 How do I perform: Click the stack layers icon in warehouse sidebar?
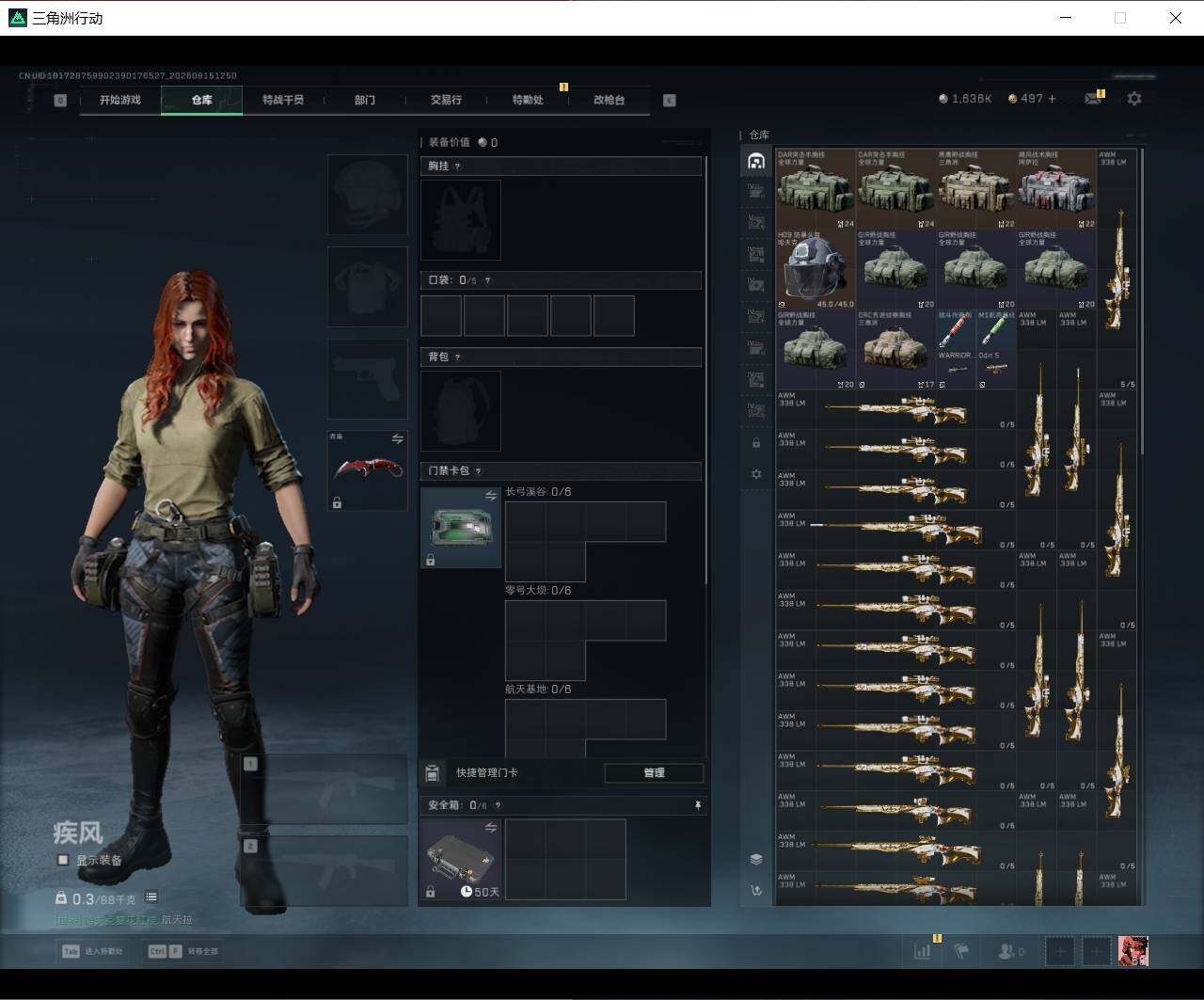pyautogui.click(x=756, y=859)
